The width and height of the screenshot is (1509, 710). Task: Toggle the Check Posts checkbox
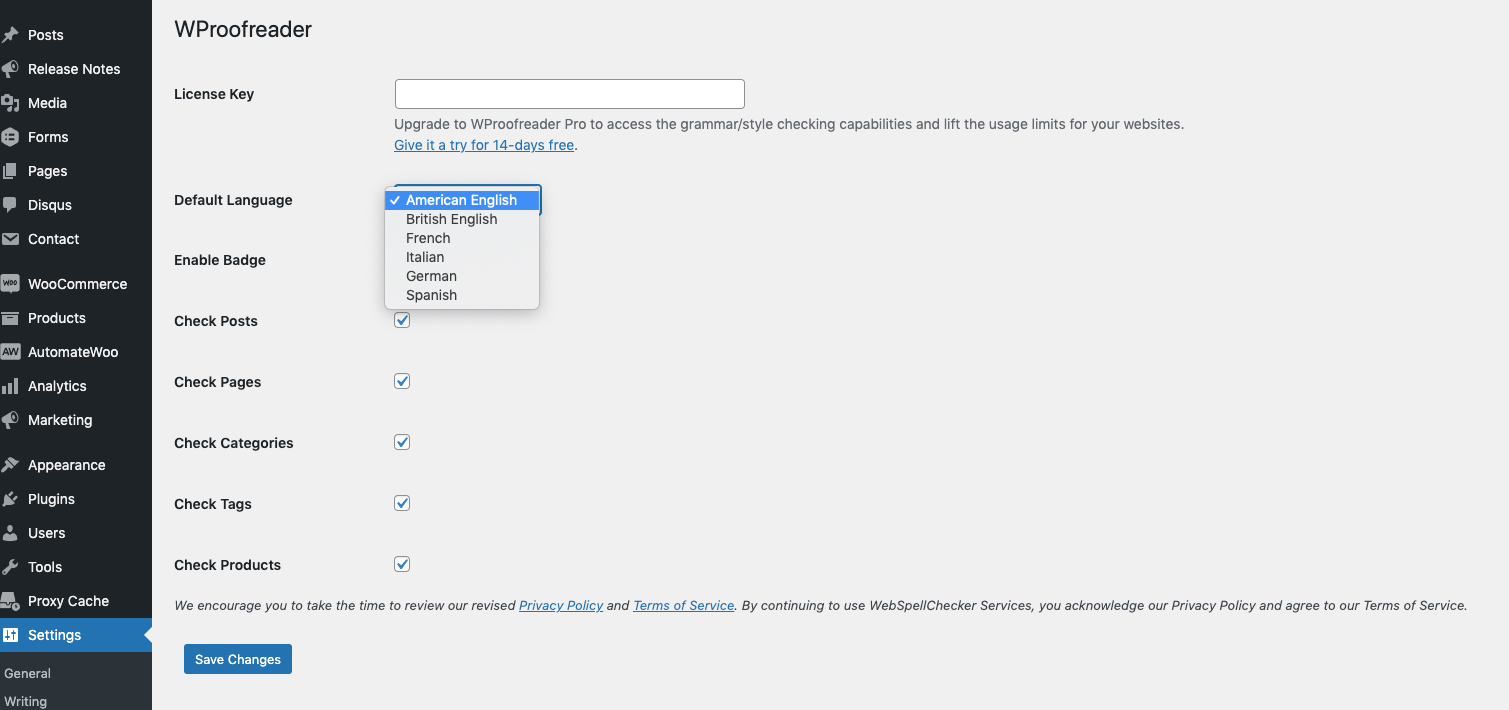402,320
